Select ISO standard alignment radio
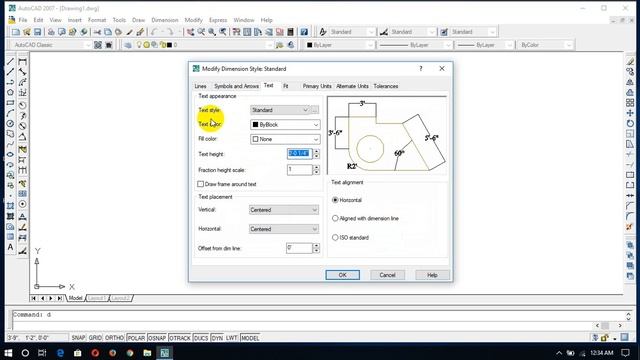This screenshot has width=640, height=360. coord(335,237)
